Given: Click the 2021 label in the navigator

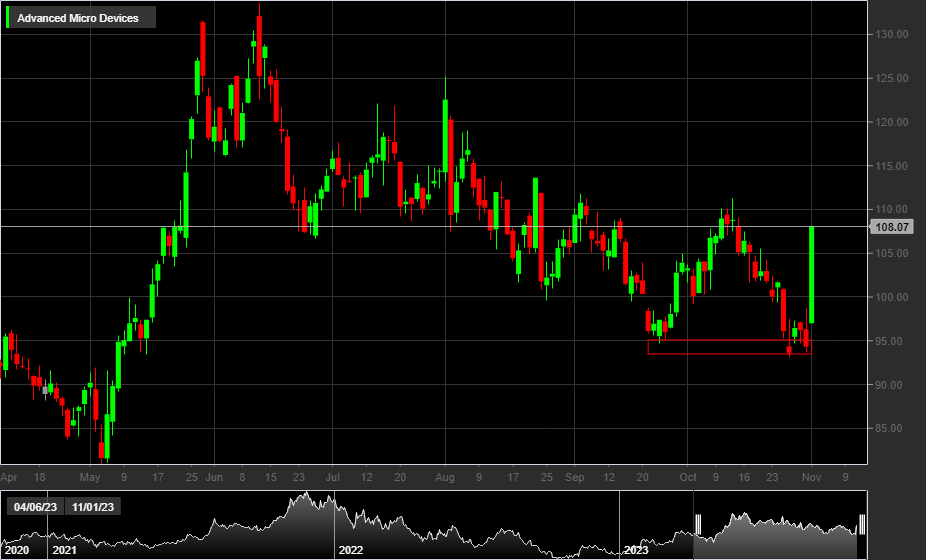Looking at the screenshot, I should pyautogui.click(x=64, y=550).
